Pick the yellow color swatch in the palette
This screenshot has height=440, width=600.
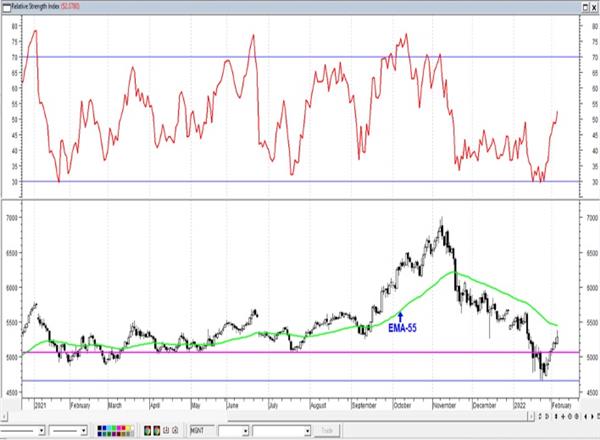[128, 428]
